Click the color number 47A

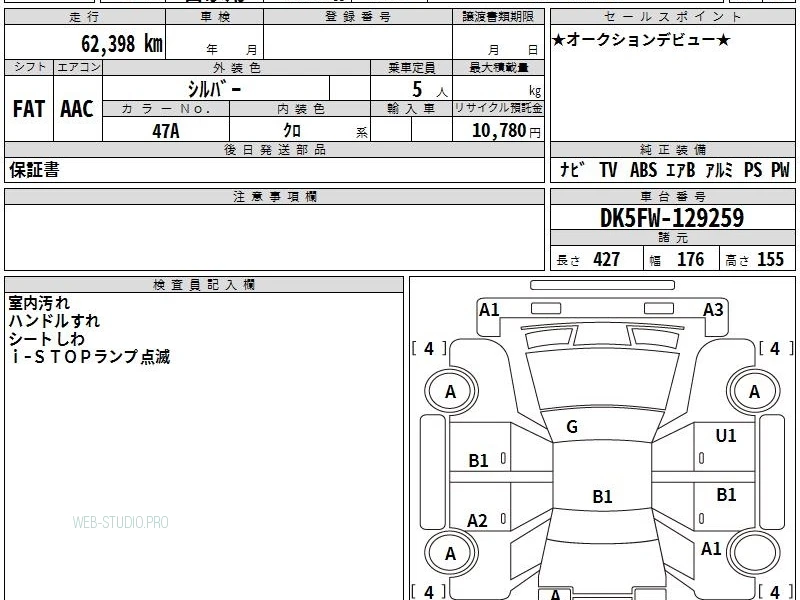pyautogui.click(x=166, y=131)
